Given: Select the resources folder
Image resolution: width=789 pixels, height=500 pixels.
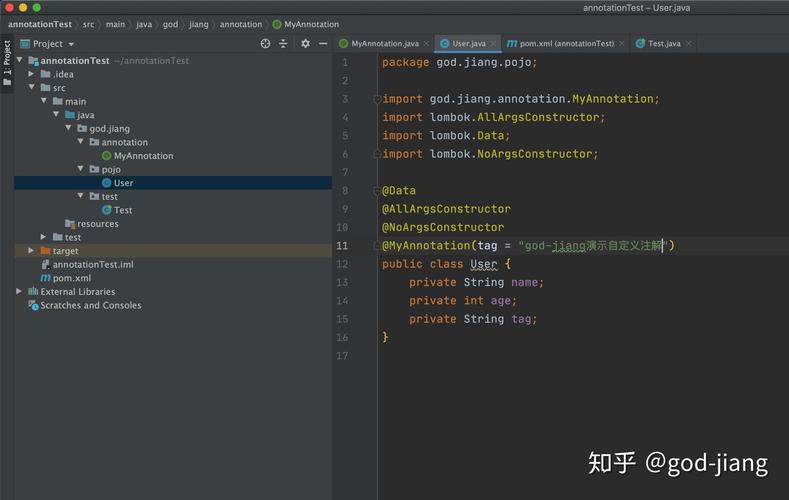Looking at the screenshot, I should pyautogui.click(x=98, y=224).
